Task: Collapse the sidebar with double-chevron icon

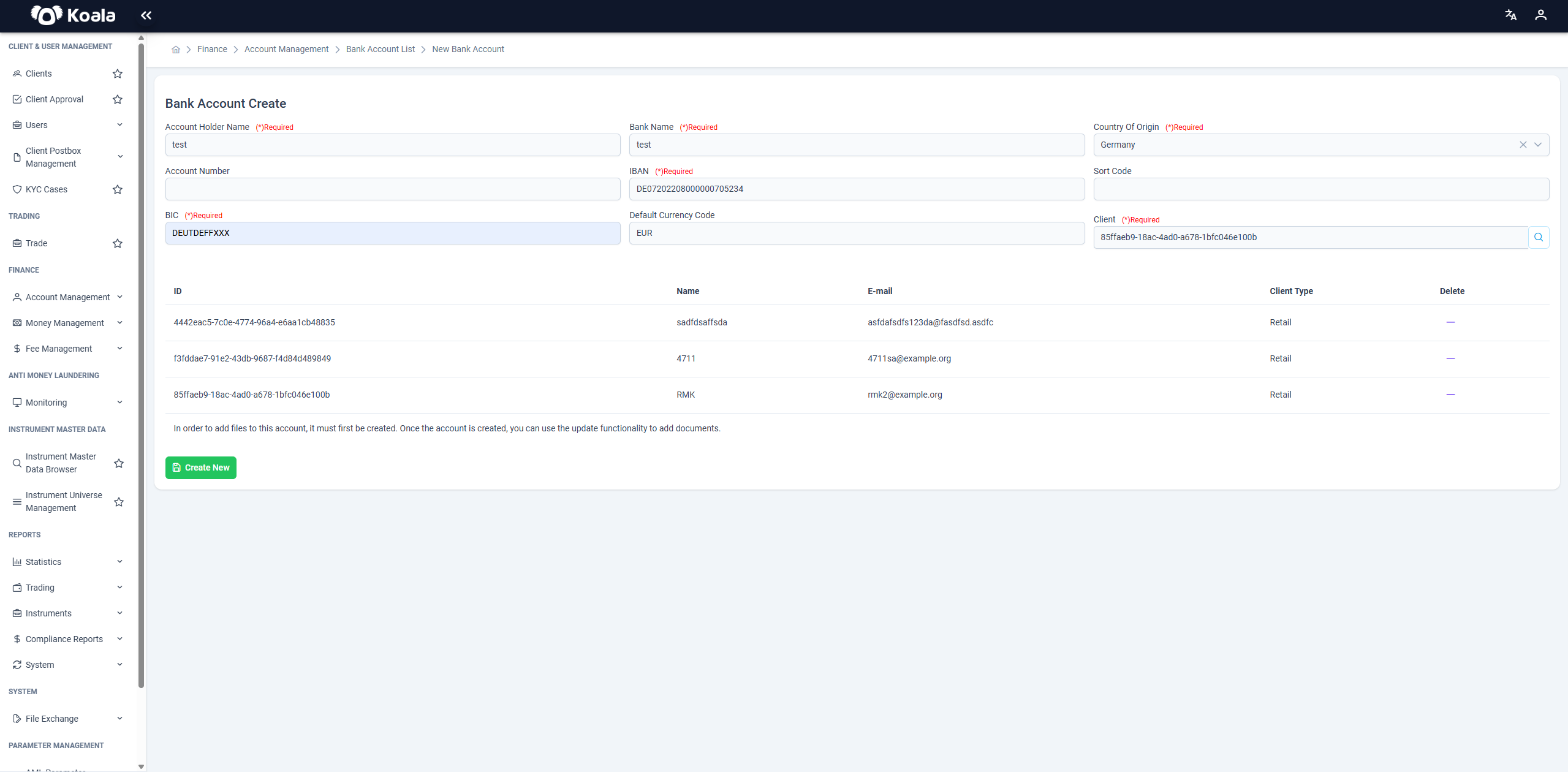Action: coord(146,15)
